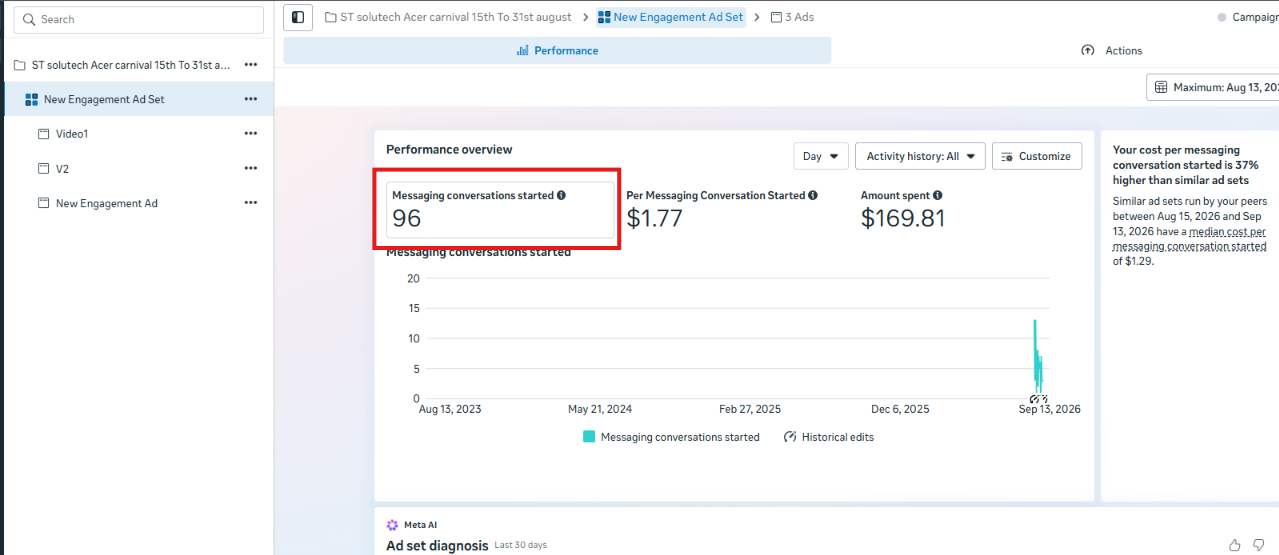Click the Performance overview heading
Image resolution: width=1279 pixels, height=555 pixels.
(x=449, y=149)
